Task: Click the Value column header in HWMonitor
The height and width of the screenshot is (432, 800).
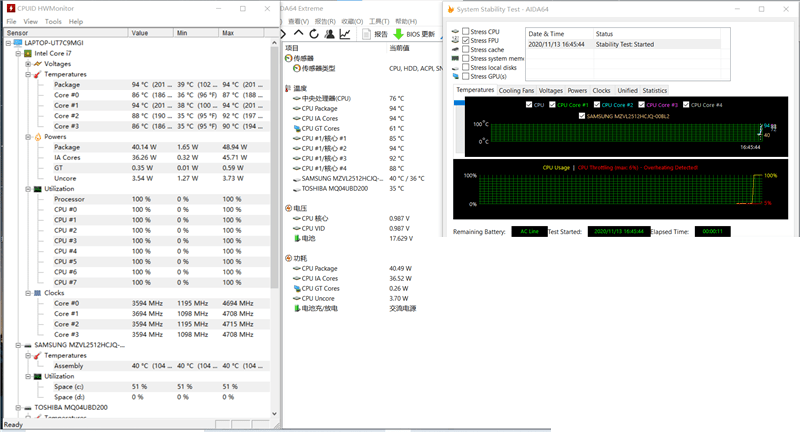Action: (150, 33)
